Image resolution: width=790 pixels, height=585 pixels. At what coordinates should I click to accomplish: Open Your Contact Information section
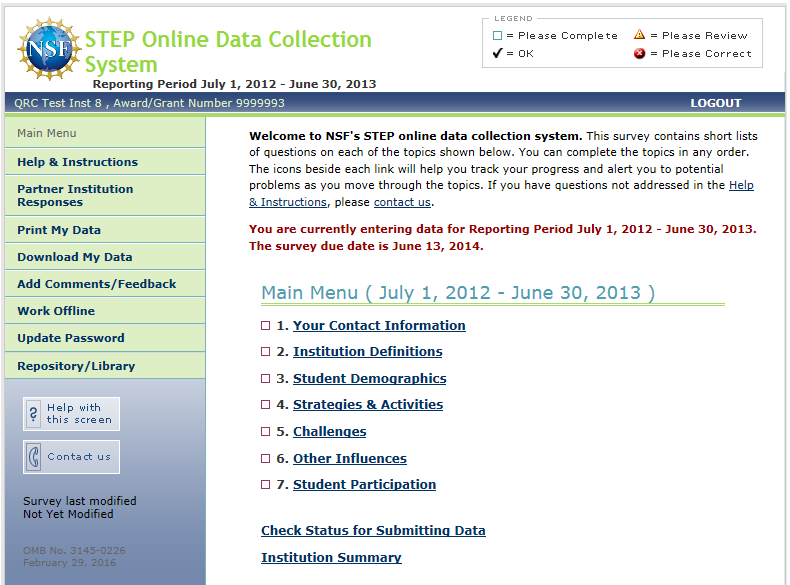coord(379,326)
